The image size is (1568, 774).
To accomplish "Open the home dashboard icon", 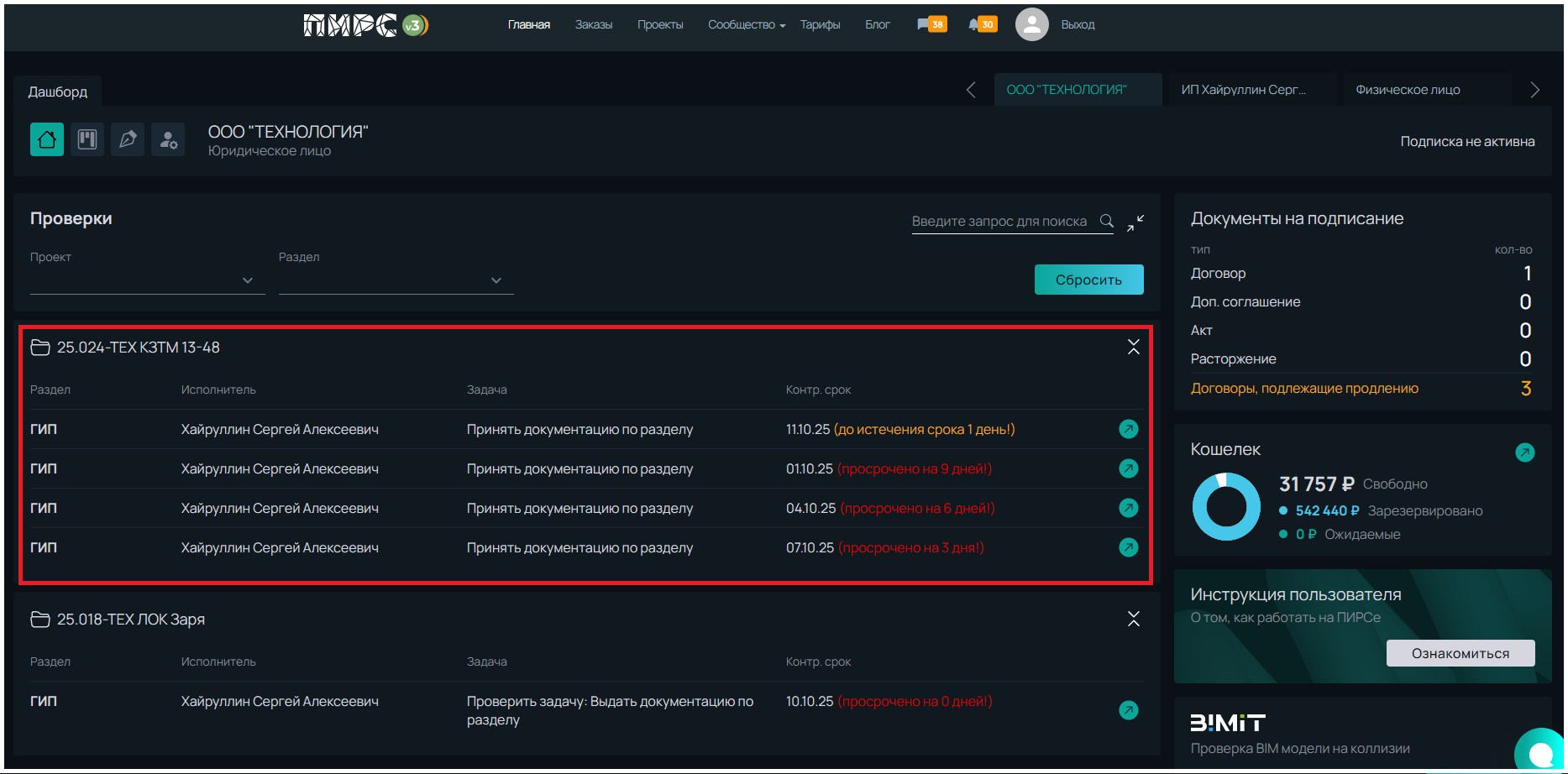I will [47, 139].
